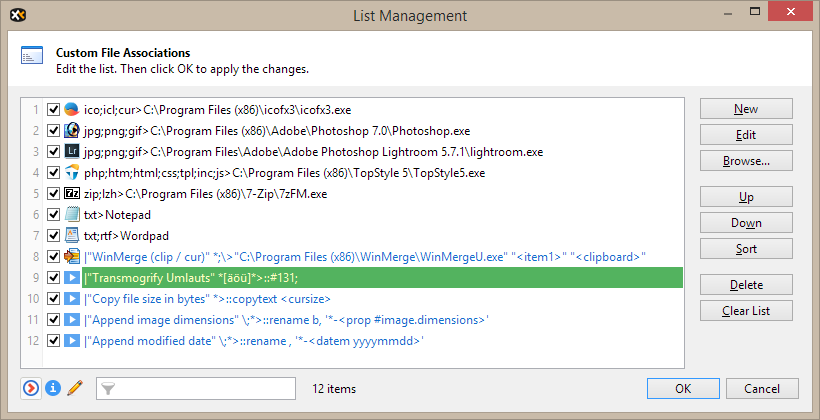
Task: Click the blue info icon at bottom left
Action: (53, 388)
